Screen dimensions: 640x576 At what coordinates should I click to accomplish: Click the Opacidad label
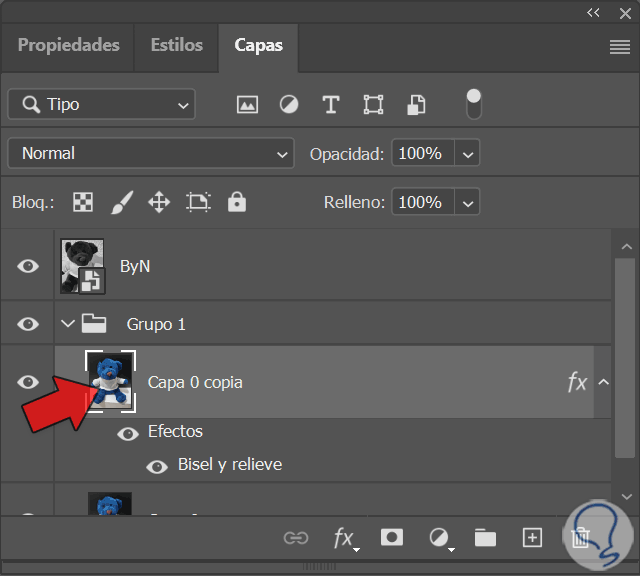[347, 154]
